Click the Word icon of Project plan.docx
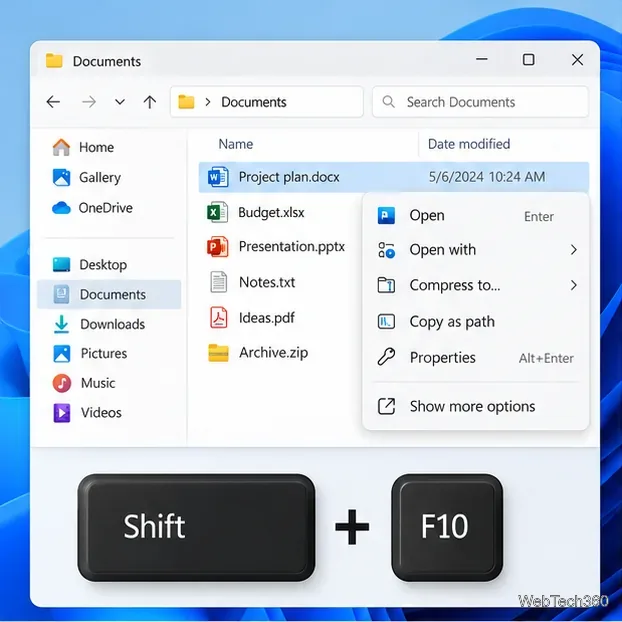 click(218, 177)
